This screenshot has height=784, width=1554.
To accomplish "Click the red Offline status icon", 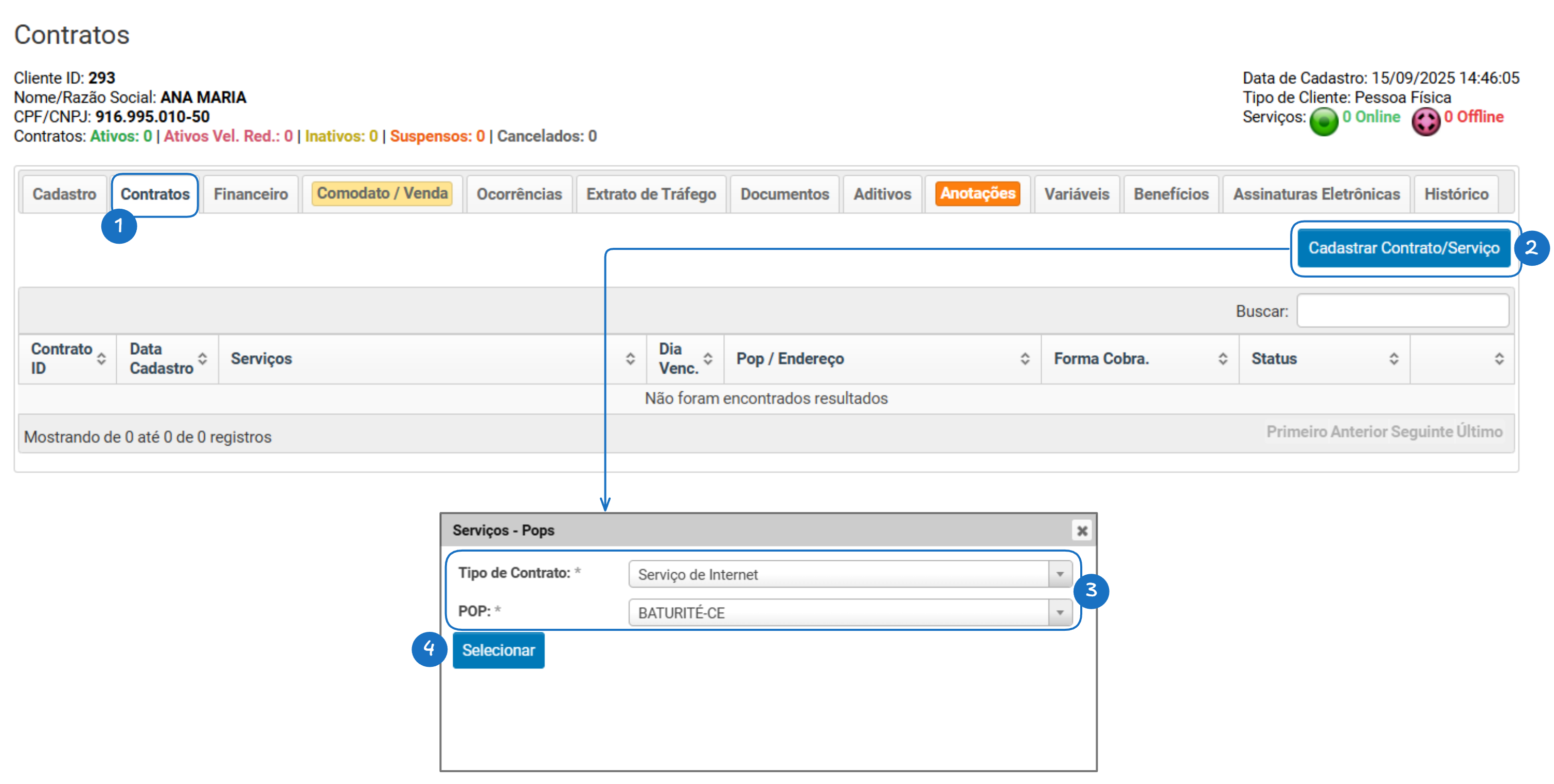I will tap(1425, 122).
